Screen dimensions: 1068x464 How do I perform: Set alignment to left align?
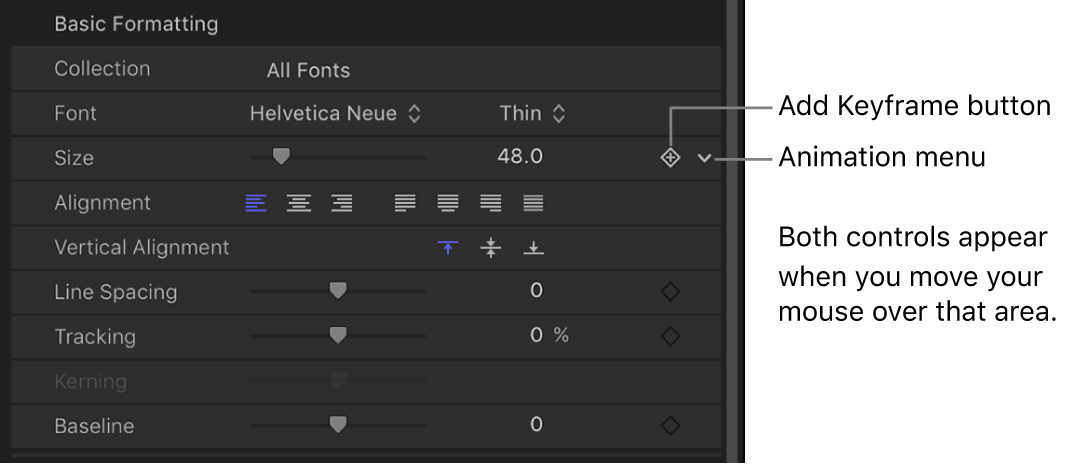tap(256, 203)
